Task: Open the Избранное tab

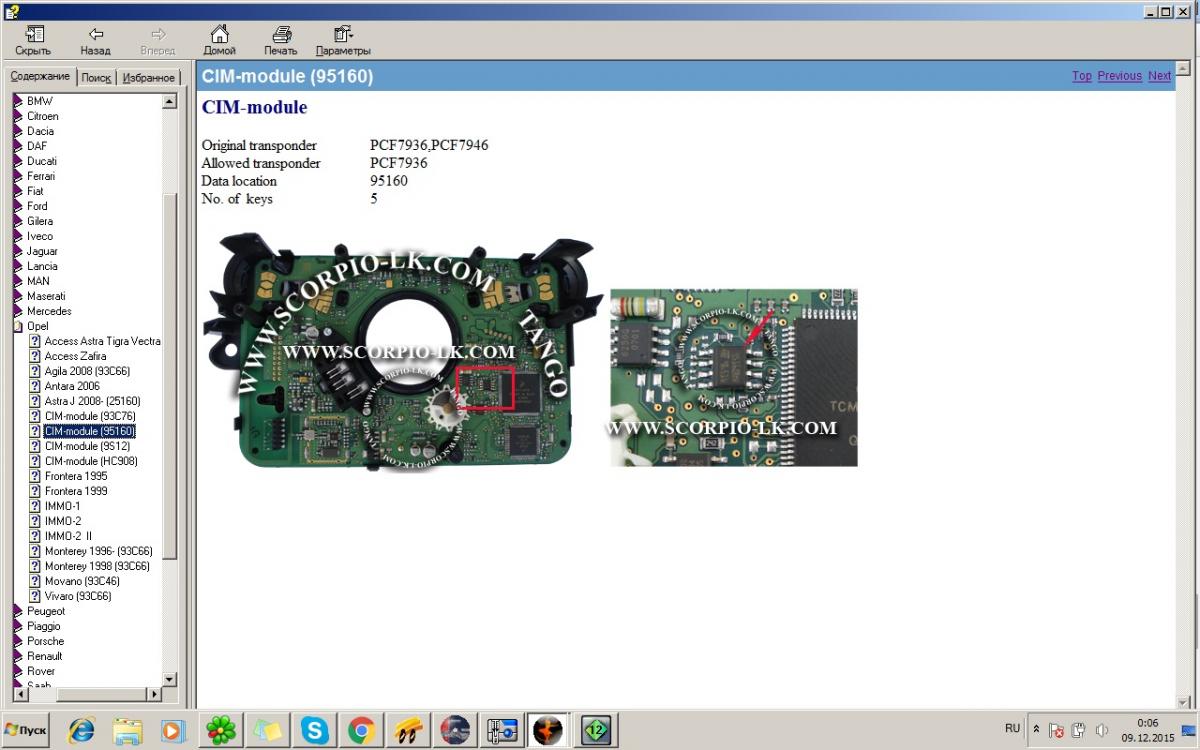Action: (x=149, y=78)
